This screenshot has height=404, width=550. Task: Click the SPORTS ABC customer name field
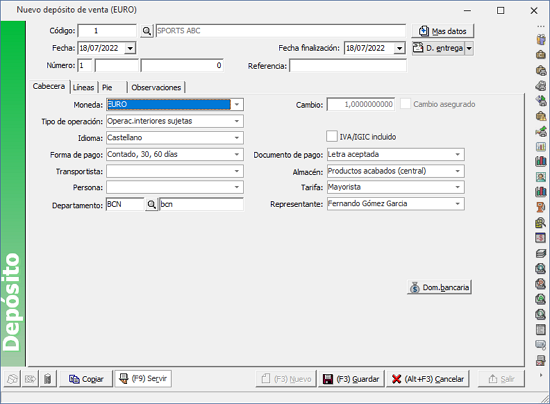281,31
